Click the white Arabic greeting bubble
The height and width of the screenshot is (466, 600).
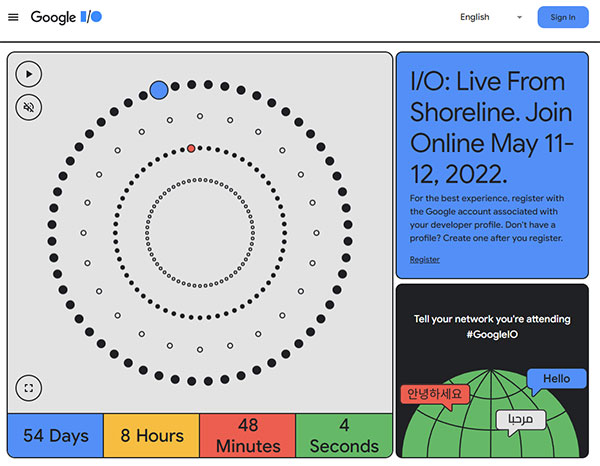click(x=520, y=421)
